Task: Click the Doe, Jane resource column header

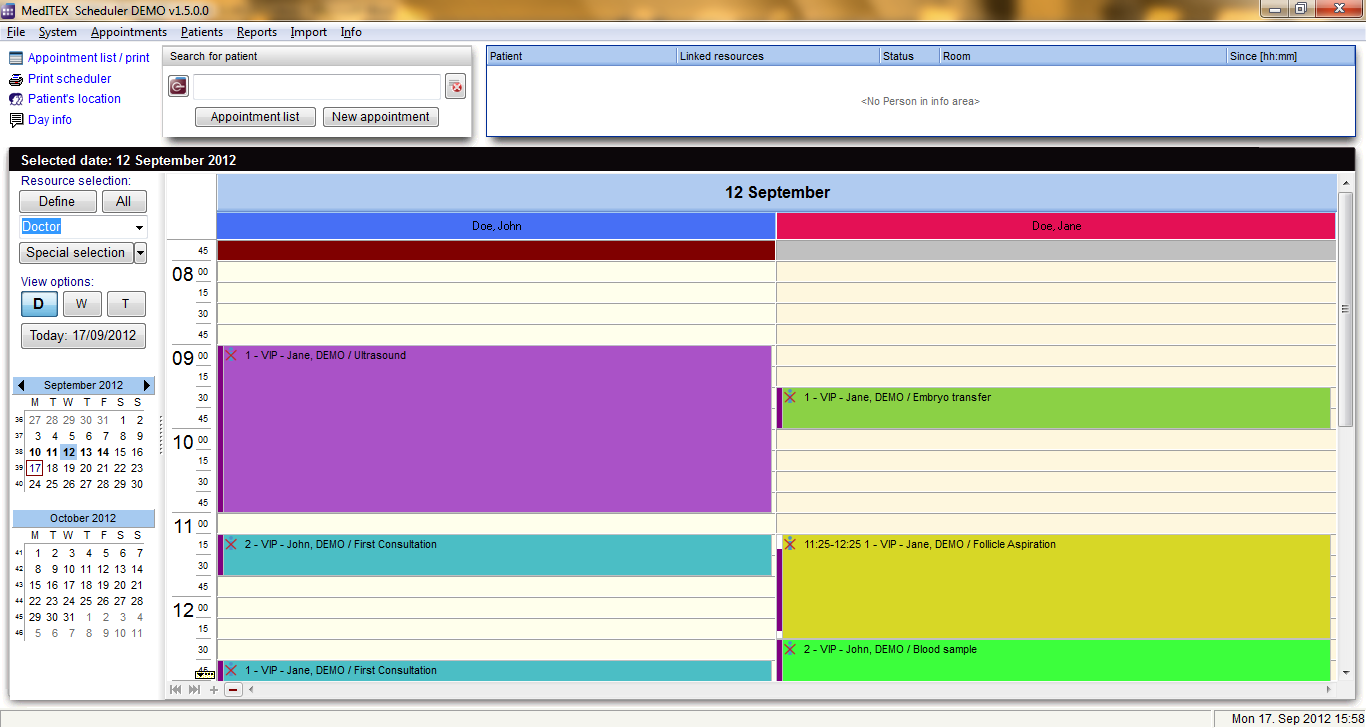Action: pos(1056,226)
